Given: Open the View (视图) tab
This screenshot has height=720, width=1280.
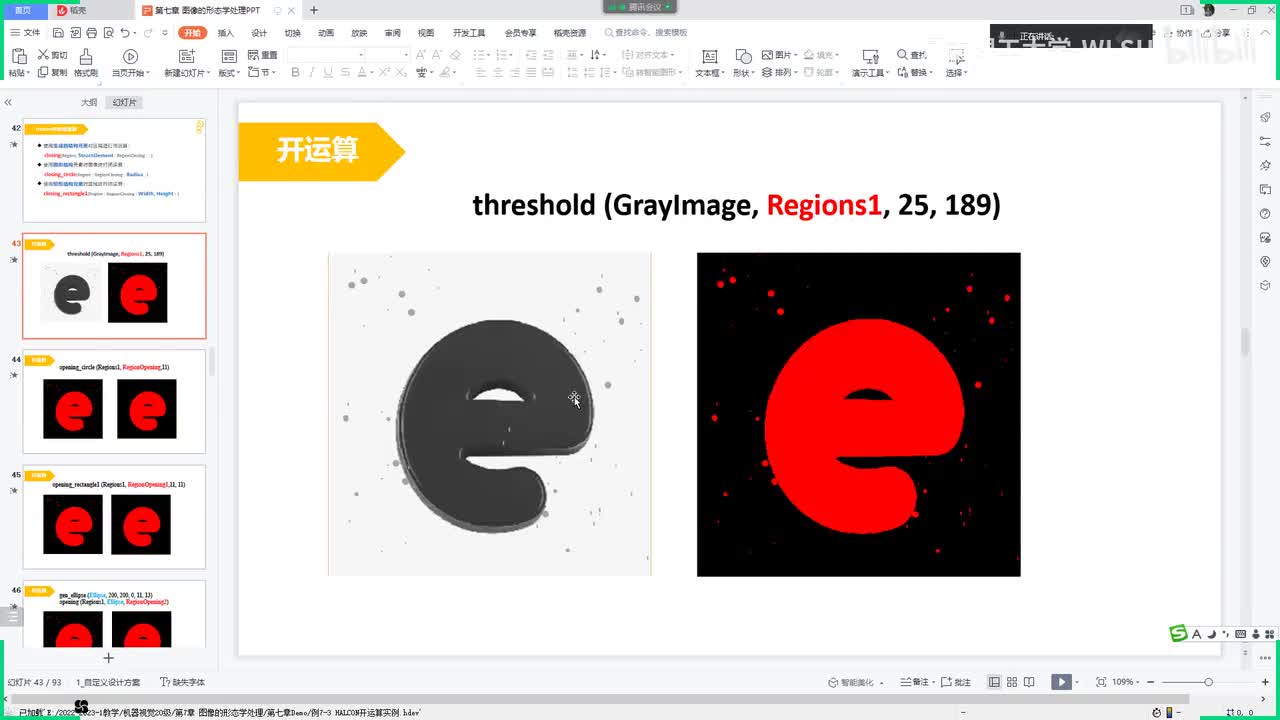Looking at the screenshot, I should [x=426, y=32].
